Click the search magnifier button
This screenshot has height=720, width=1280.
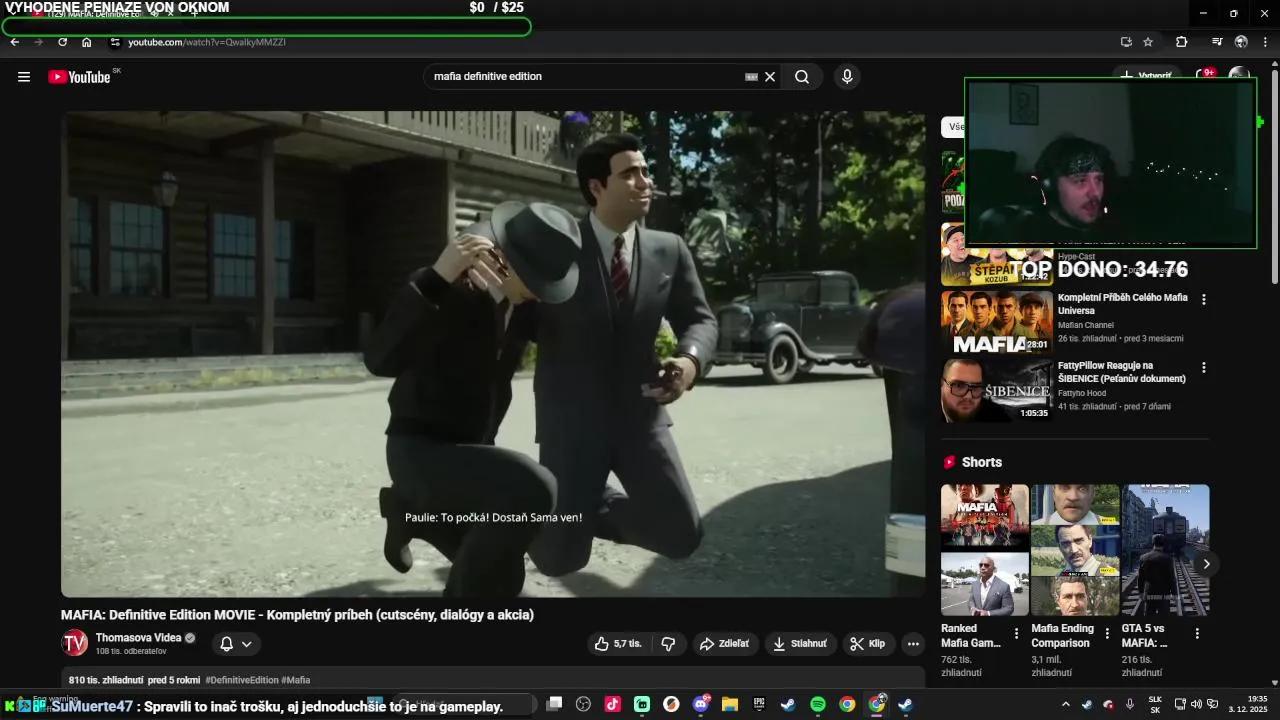pyautogui.click(x=802, y=77)
